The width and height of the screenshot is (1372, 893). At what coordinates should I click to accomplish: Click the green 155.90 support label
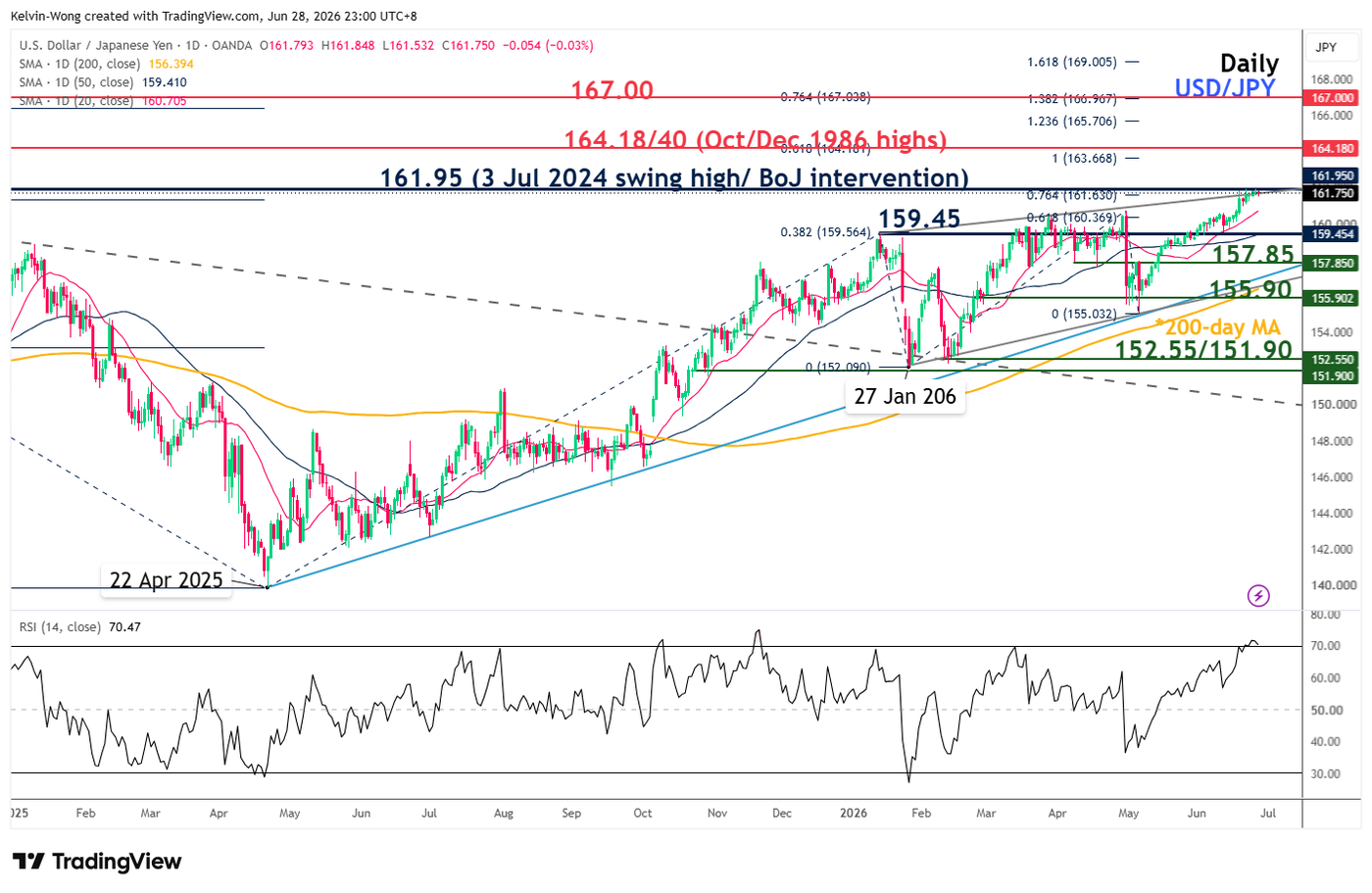(x=1250, y=289)
